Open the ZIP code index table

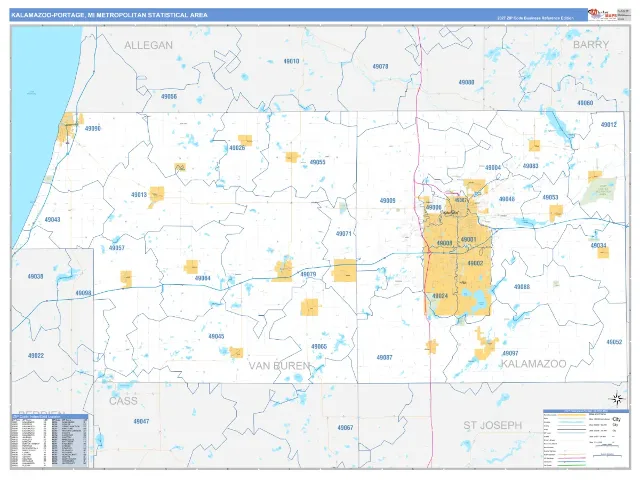click(49, 441)
